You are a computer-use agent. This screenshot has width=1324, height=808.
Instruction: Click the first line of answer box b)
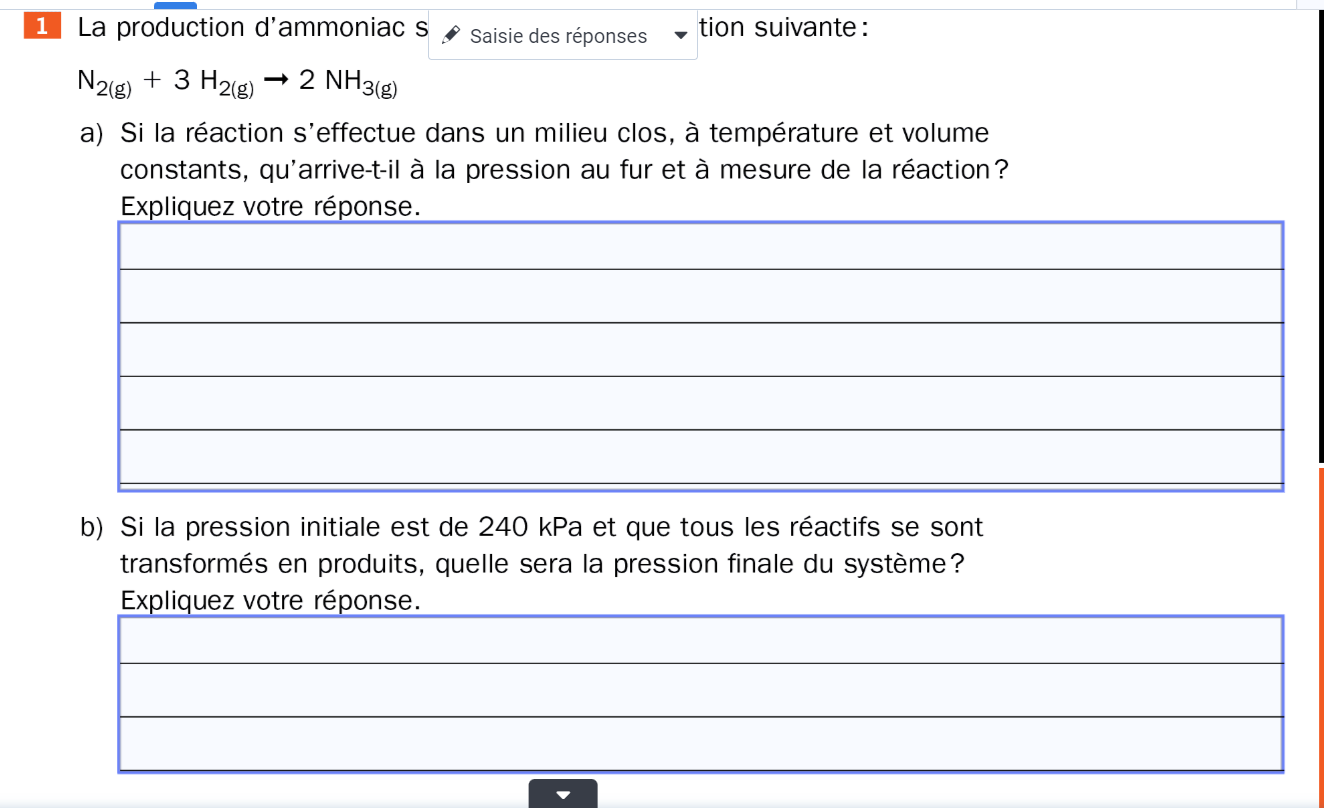(700, 641)
